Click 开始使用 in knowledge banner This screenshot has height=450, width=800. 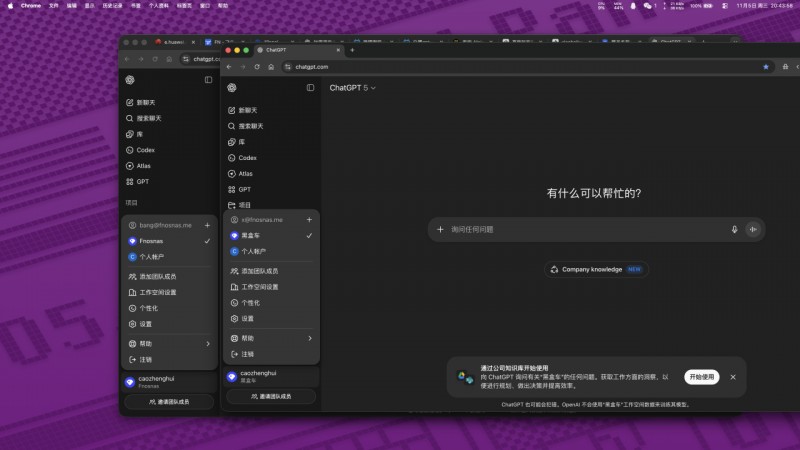(702, 377)
